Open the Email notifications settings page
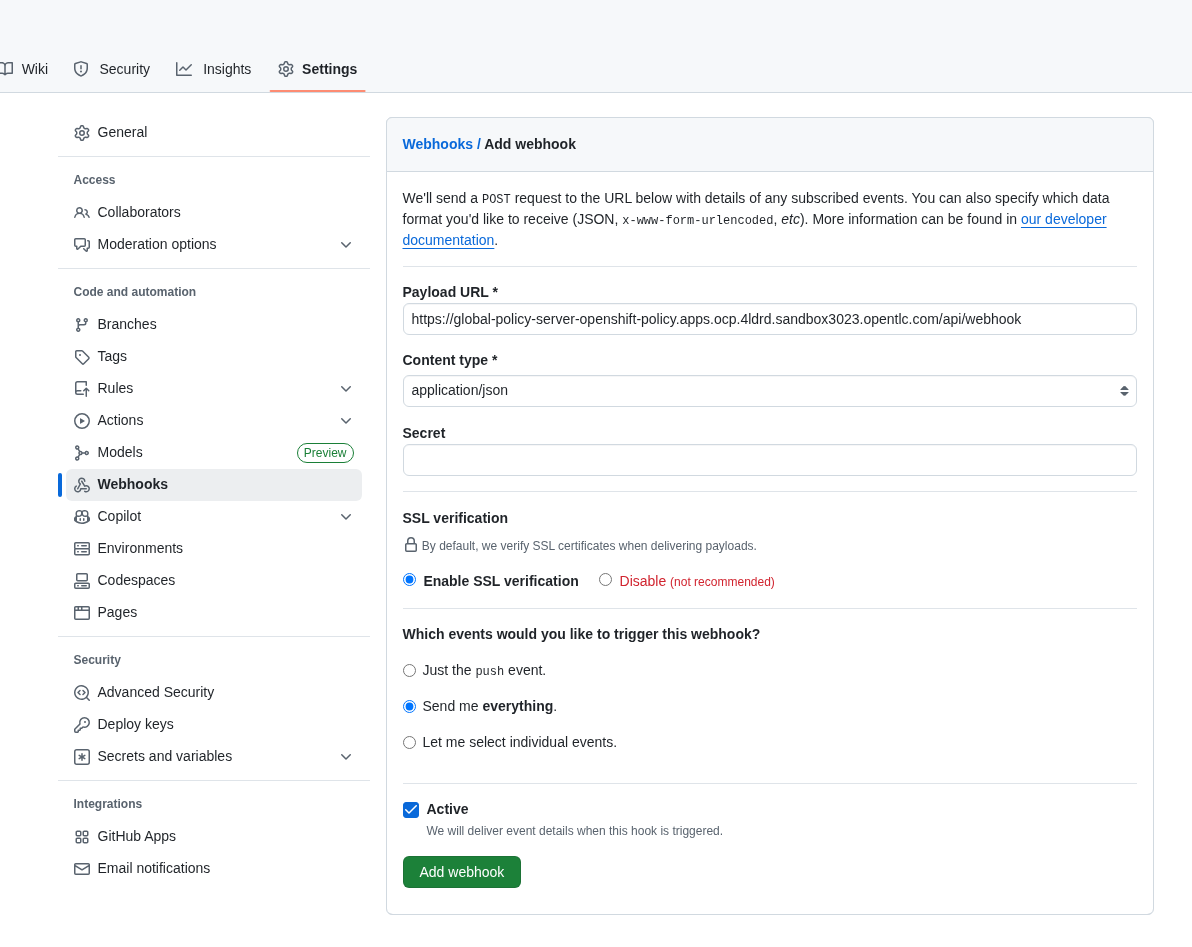This screenshot has width=1192, height=947. [214, 869]
